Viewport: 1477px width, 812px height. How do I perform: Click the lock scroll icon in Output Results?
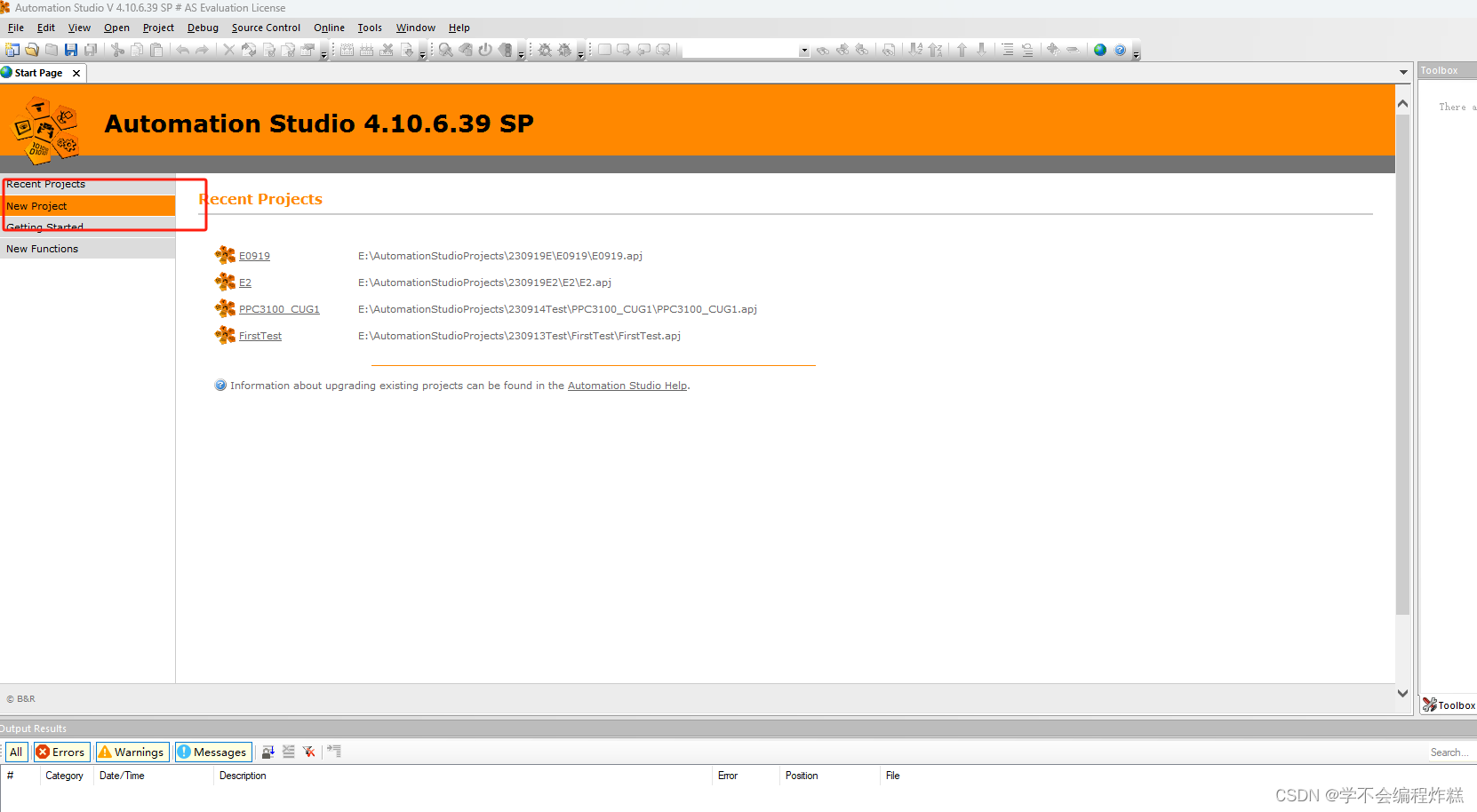(268, 752)
